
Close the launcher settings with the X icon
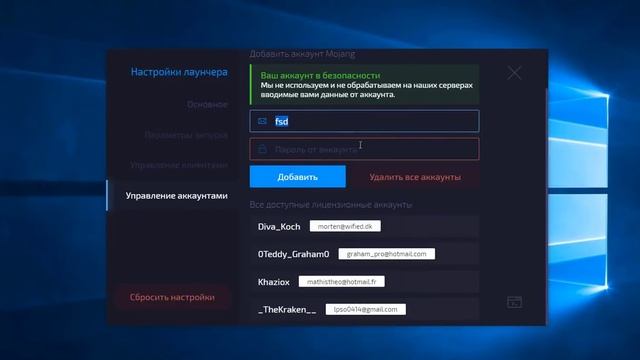tap(514, 73)
